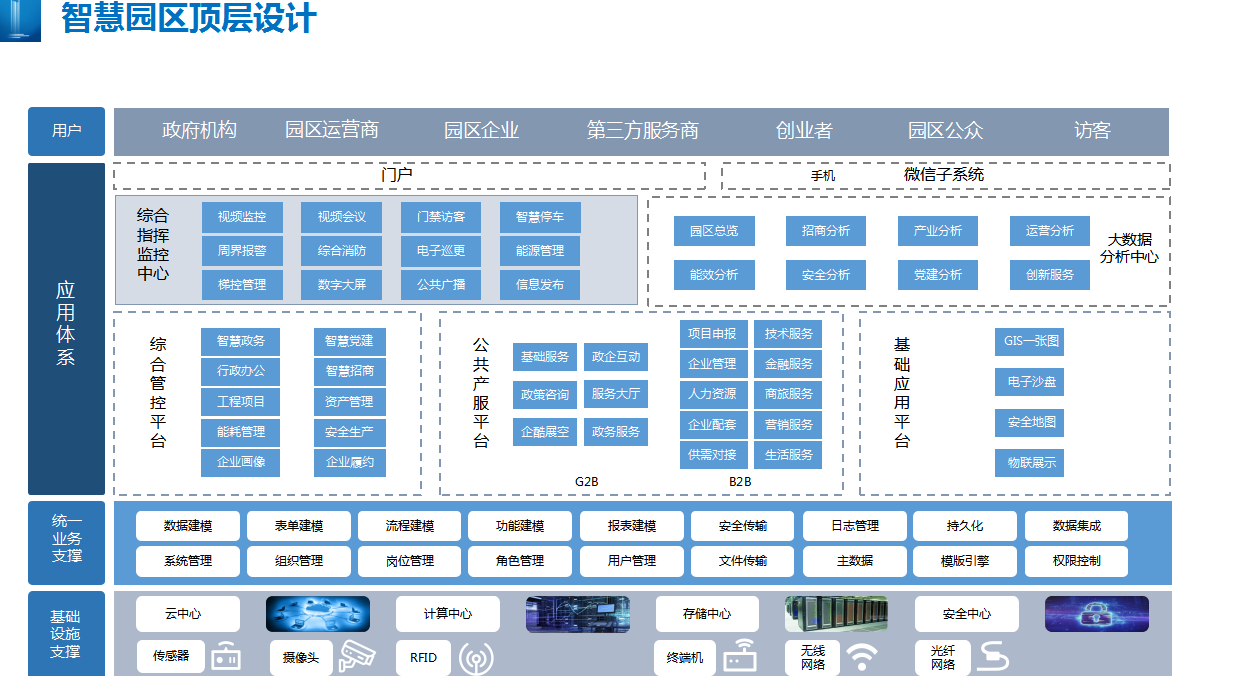Click the surveillance camera icon beside 摄像头
Screen dimensions: 1245x676
point(356,656)
